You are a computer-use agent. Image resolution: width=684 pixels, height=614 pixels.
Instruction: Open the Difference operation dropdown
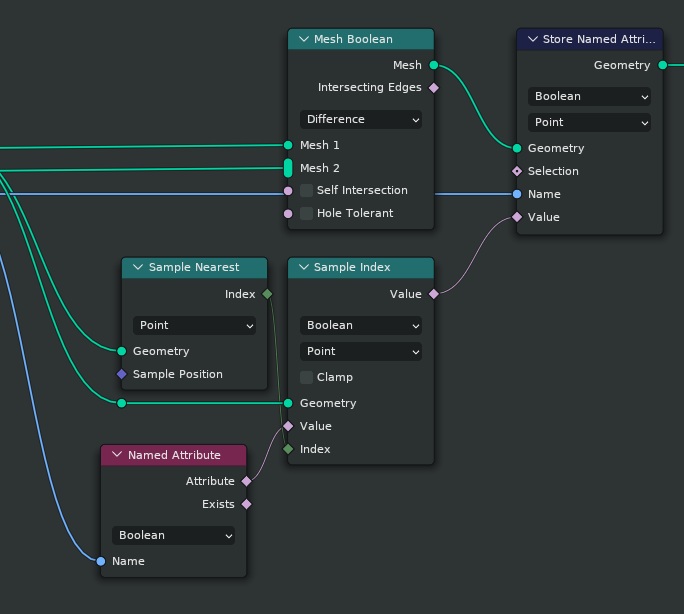[361, 119]
